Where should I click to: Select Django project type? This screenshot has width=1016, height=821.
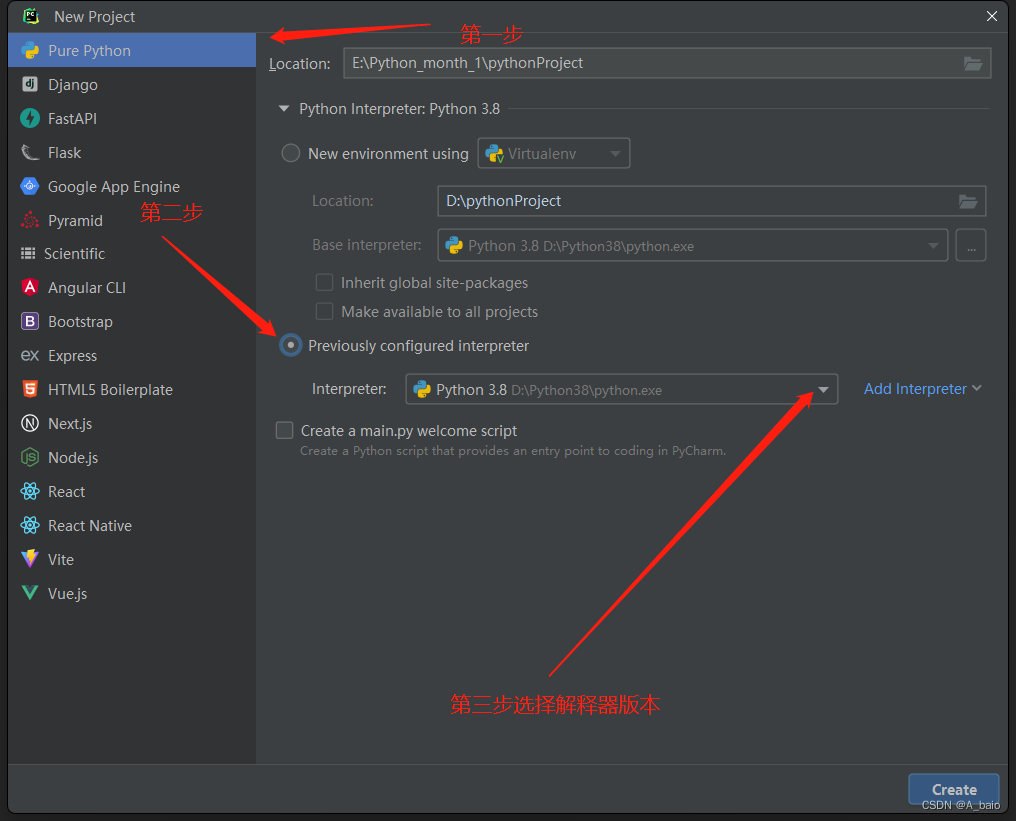click(x=132, y=84)
